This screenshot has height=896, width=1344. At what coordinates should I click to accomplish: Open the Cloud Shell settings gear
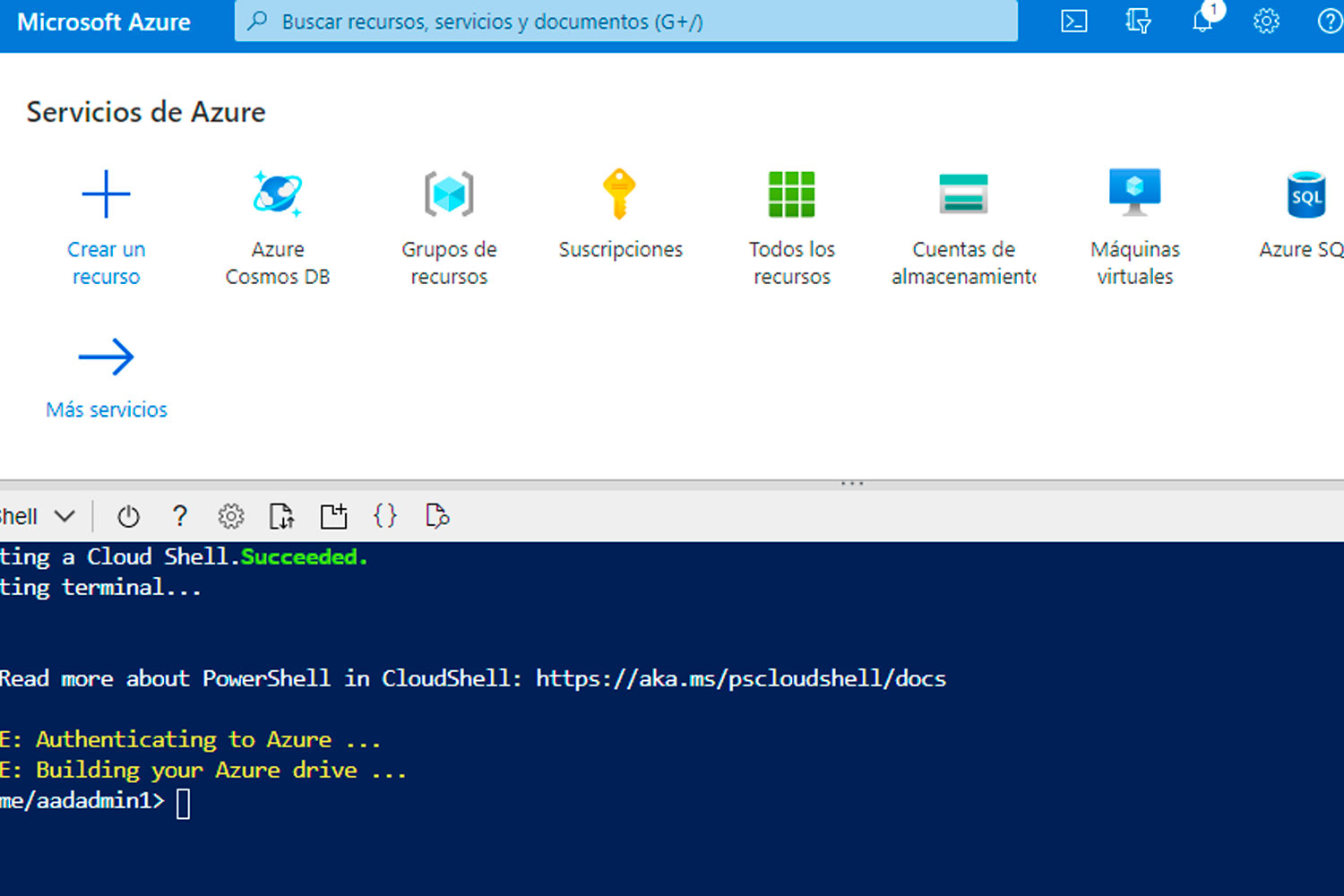pos(230,516)
